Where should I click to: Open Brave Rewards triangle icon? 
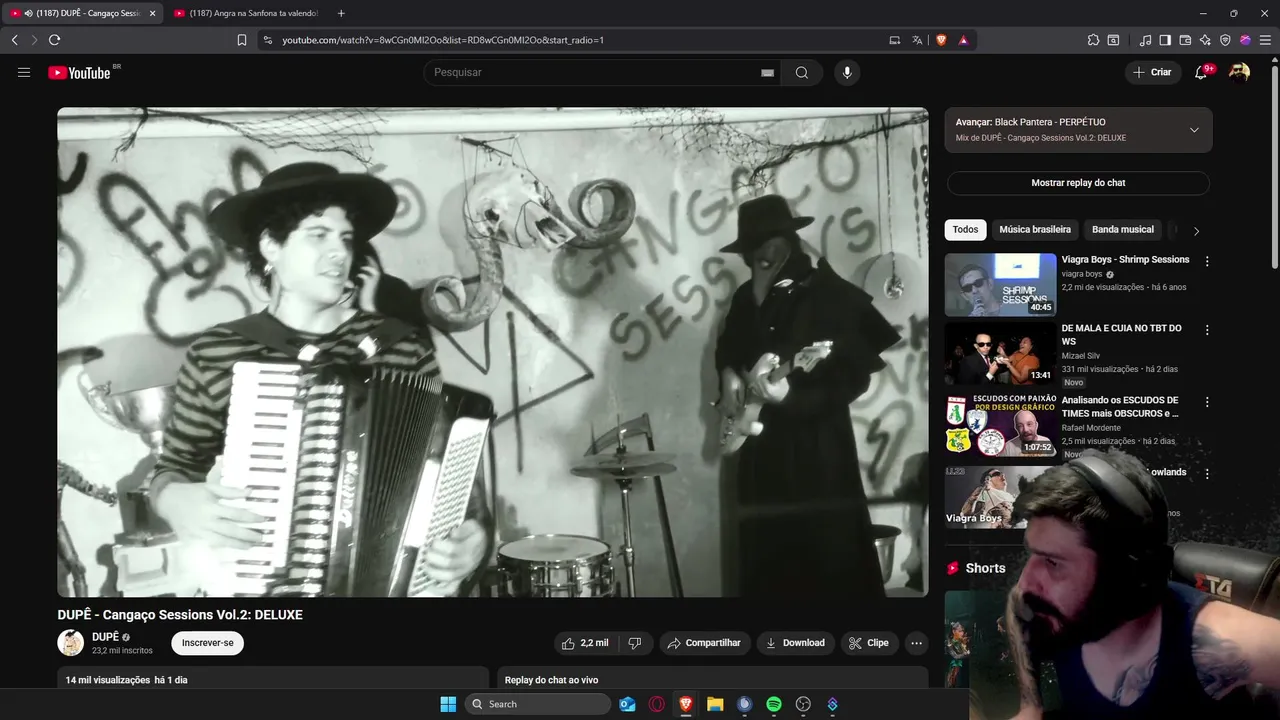(x=963, y=40)
